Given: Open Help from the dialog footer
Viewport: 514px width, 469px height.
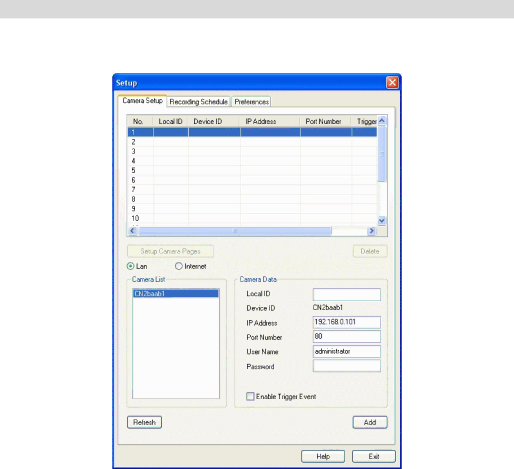Looking at the screenshot, I should [323, 456].
